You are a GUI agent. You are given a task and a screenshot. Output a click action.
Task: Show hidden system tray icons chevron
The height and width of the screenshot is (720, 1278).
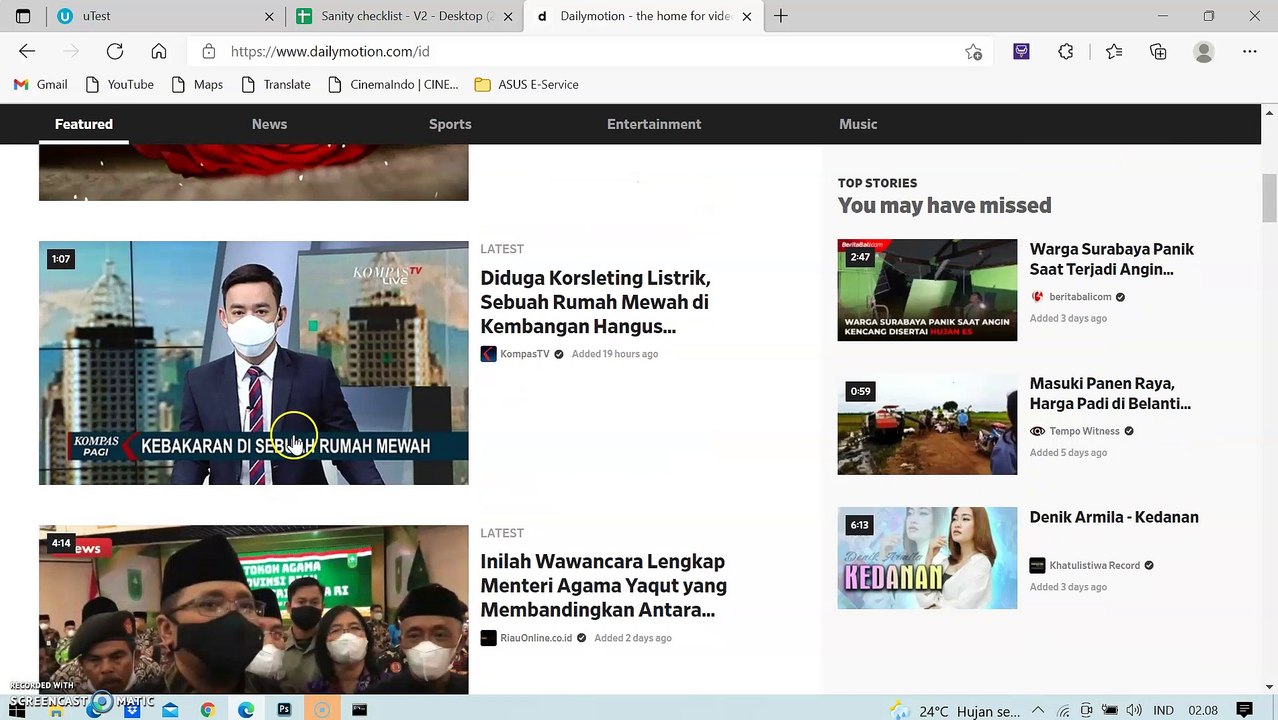pyautogui.click(x=1040, y=711)
